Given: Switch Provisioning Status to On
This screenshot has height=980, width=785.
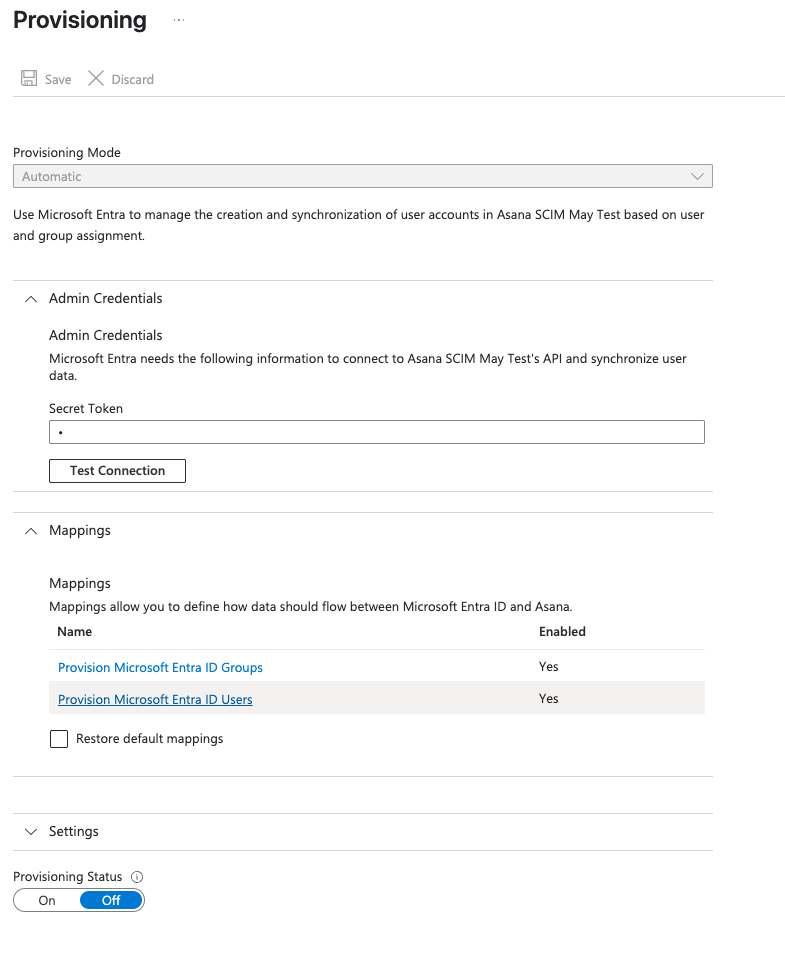Looking at the screenshot, I should pos(47,900).
